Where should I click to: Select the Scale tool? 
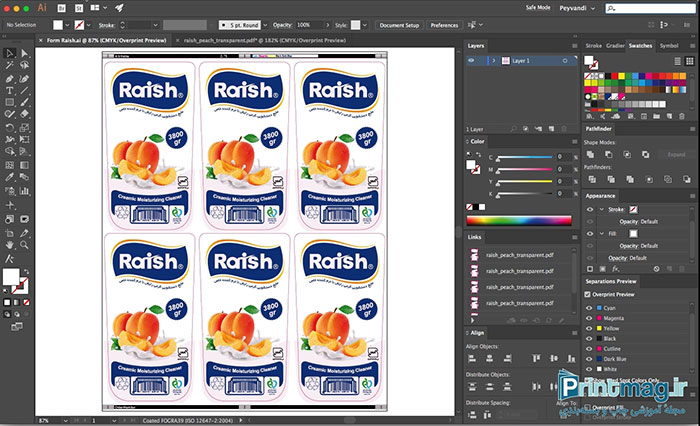pos(25,128)
